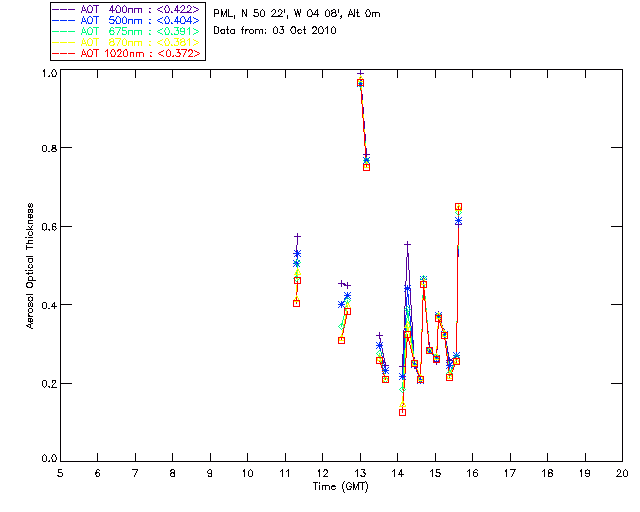The width and height of the screenshot is (640, 512).
Task: Click the AOT 870nm legend entry
Action: tap(127, 42)
